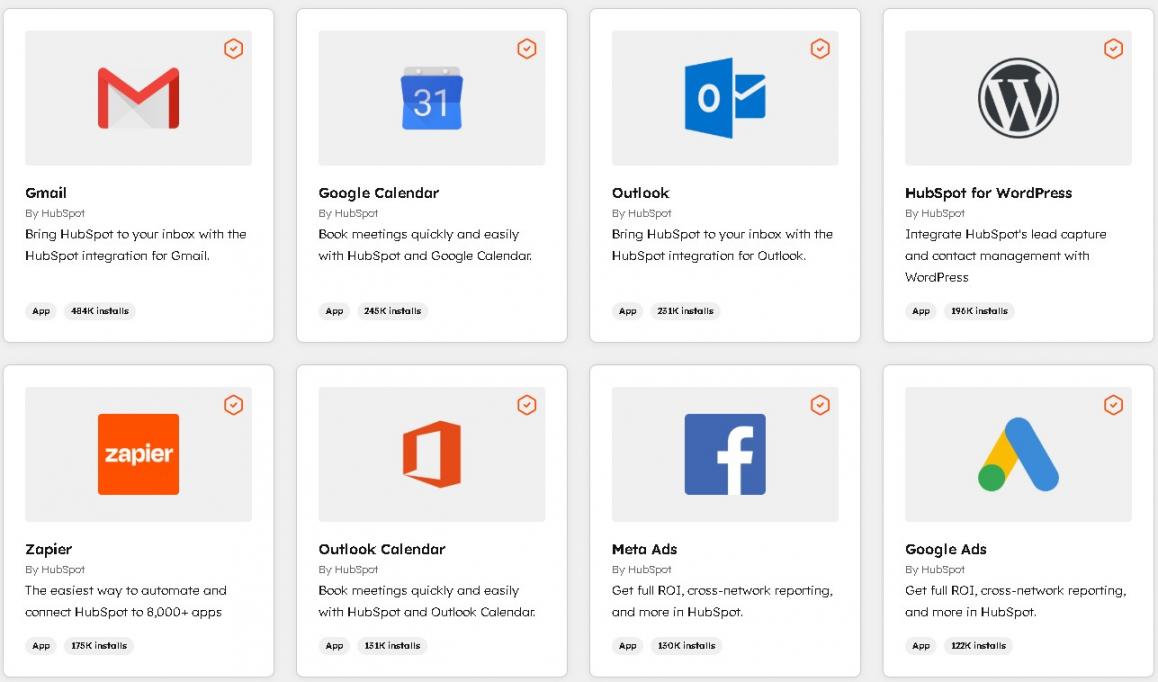Click the certified badge on Meta Ads card
This screenshot has height=682, width=1158.
click(820, 405)
